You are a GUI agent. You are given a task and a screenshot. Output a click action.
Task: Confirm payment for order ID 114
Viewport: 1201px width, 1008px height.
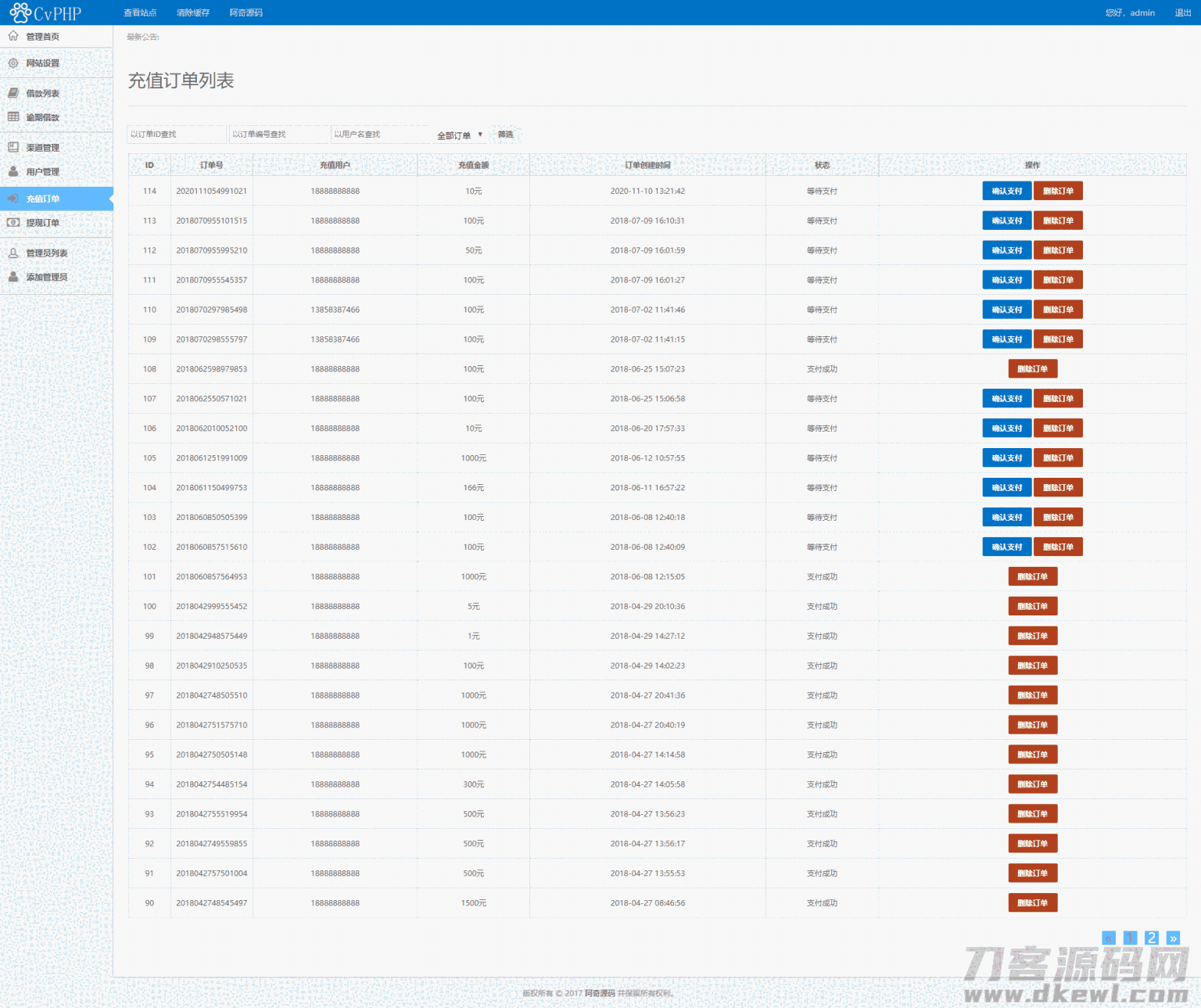click(x=1006, y=191)
